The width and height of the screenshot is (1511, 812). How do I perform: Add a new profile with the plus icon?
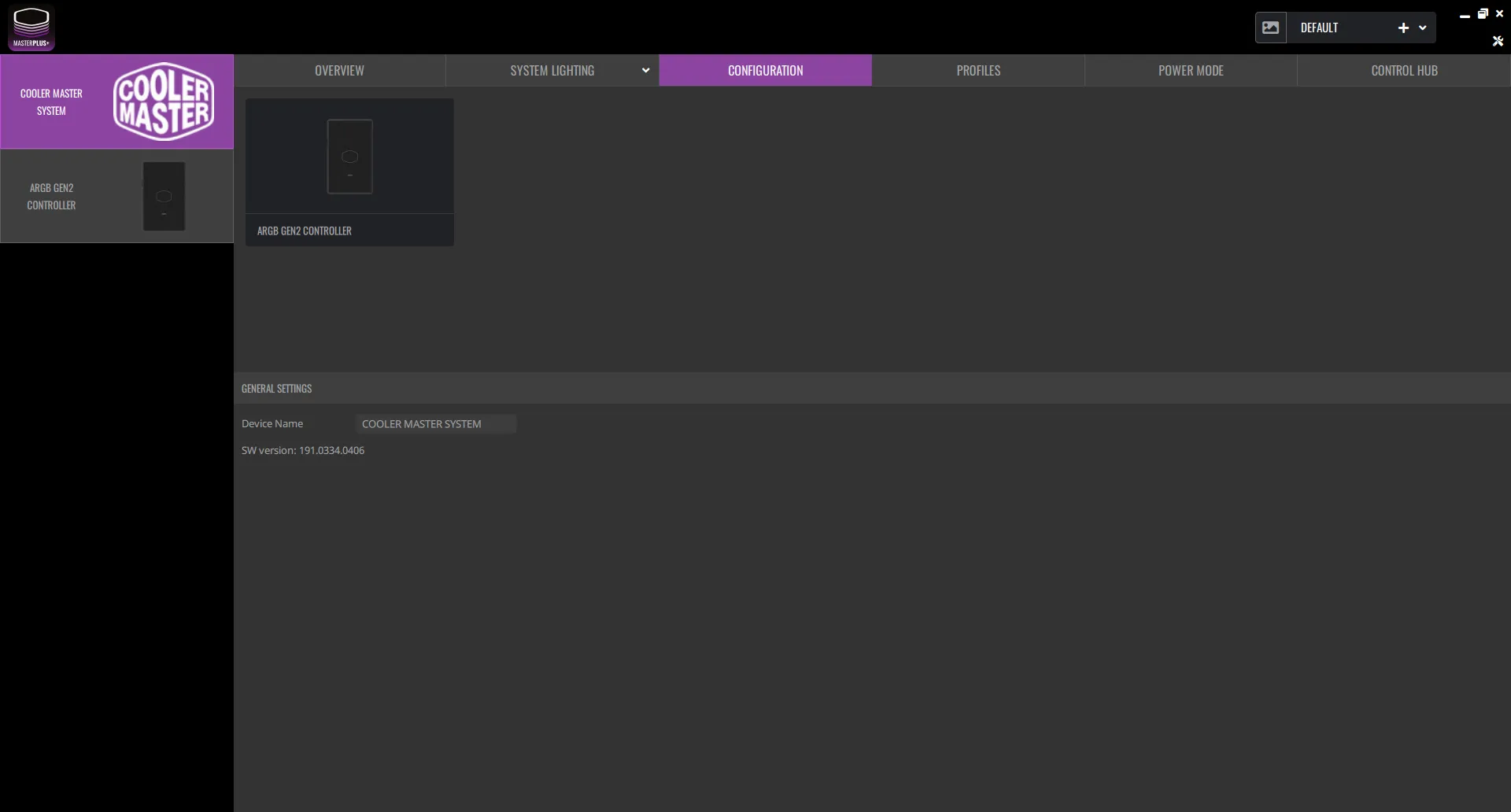pos(1403,28)
